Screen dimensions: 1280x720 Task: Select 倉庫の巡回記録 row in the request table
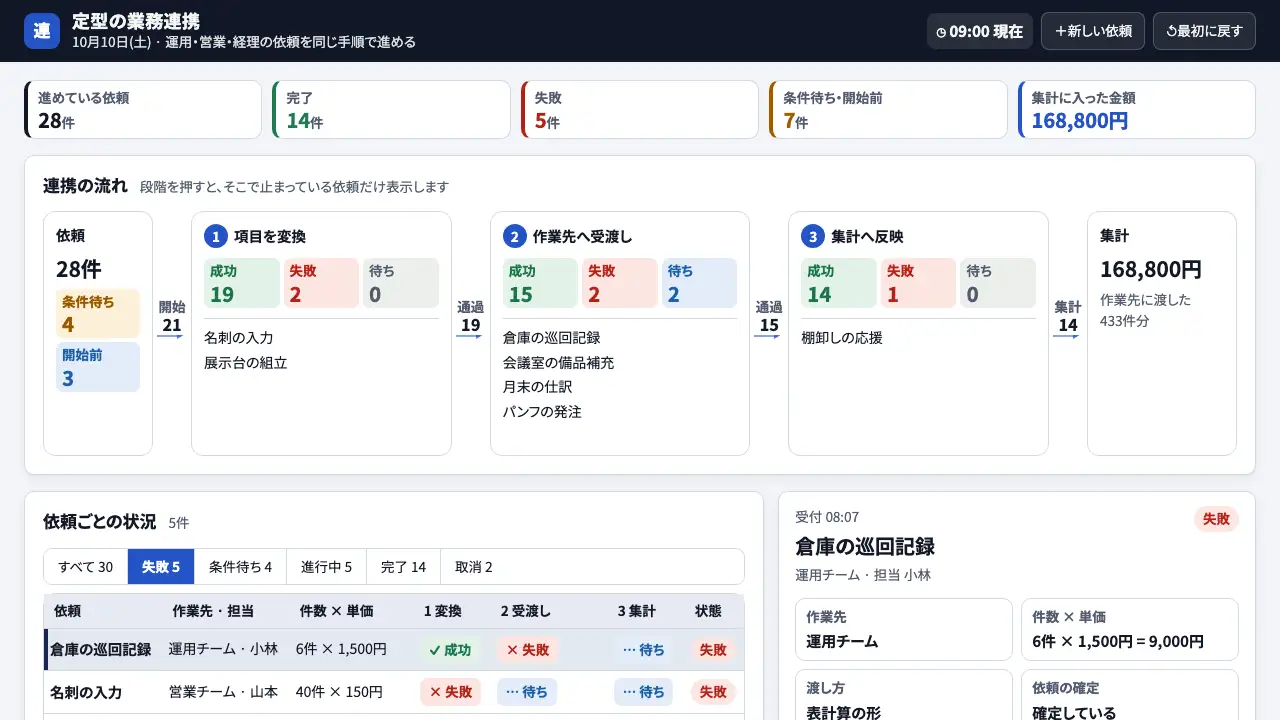394,650
